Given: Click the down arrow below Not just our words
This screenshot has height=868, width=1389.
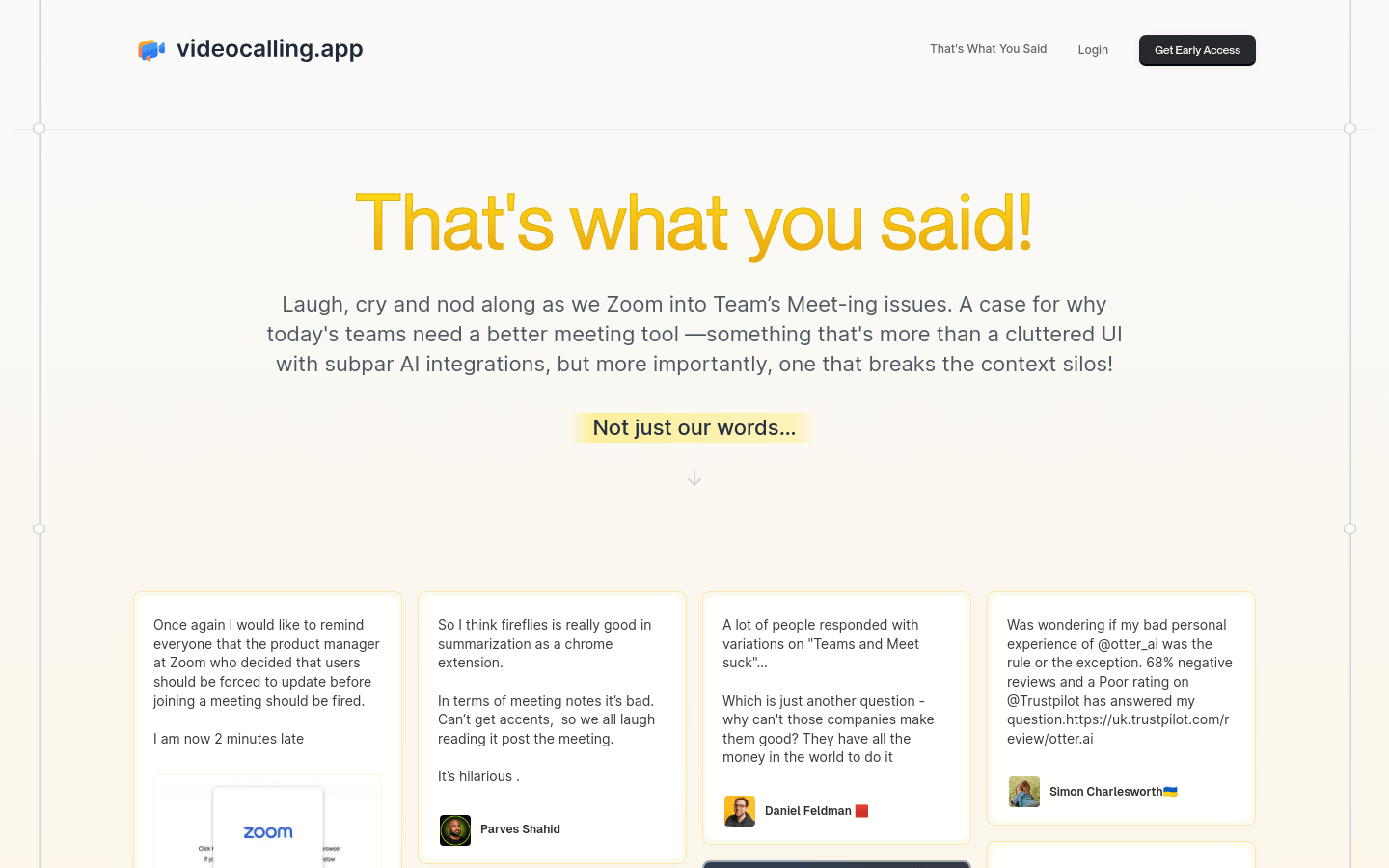Looking at the screenshot, I should coord(694,477).
